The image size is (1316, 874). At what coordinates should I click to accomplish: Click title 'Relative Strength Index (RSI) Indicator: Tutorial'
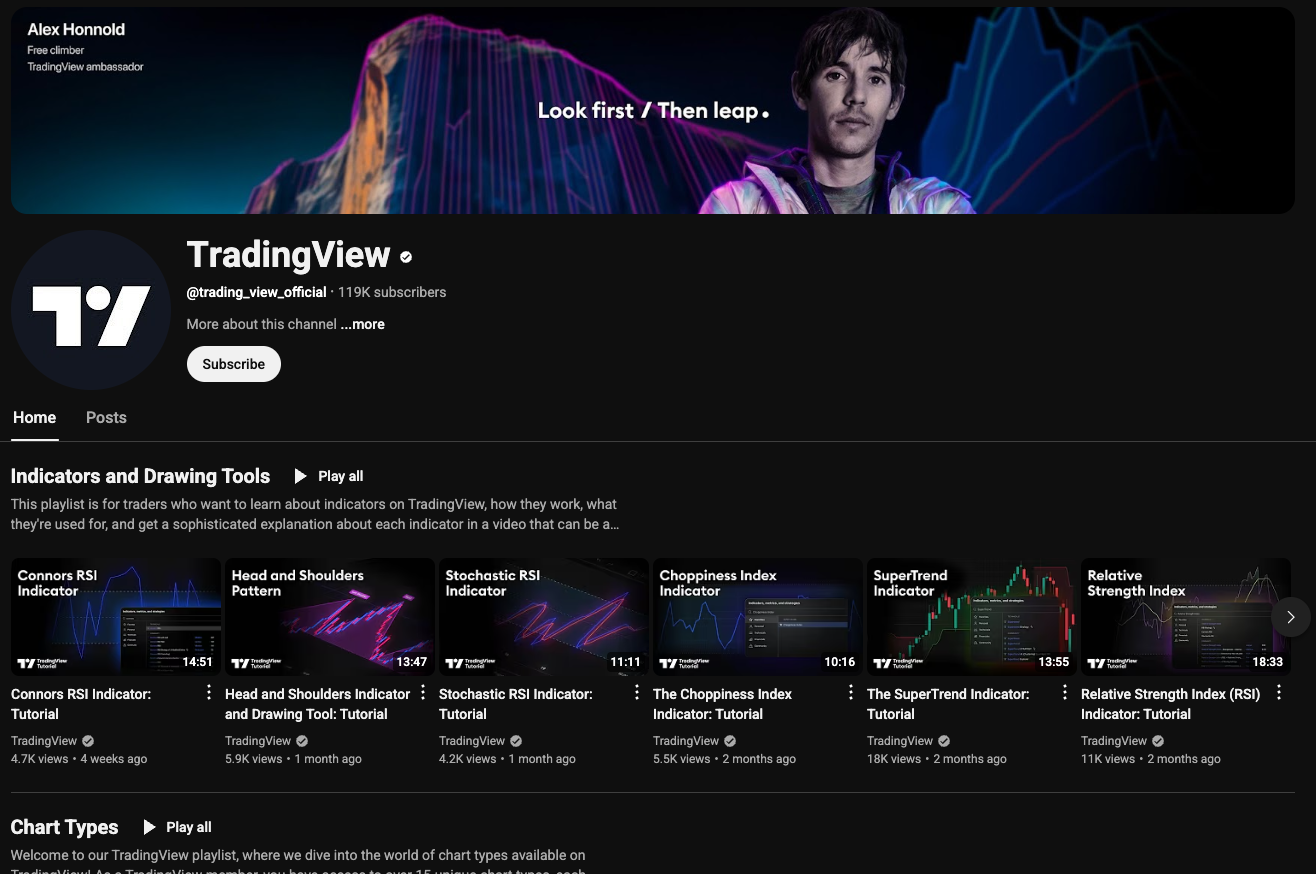coord(1170,704)
